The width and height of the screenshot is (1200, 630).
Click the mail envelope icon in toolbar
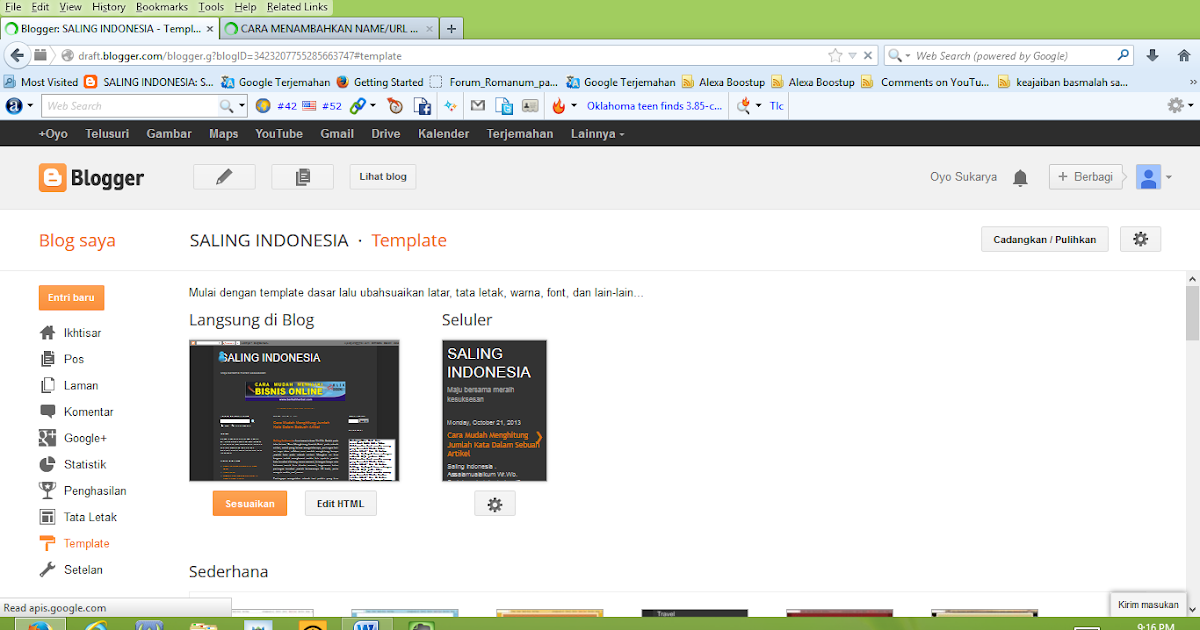pos(478,105)
